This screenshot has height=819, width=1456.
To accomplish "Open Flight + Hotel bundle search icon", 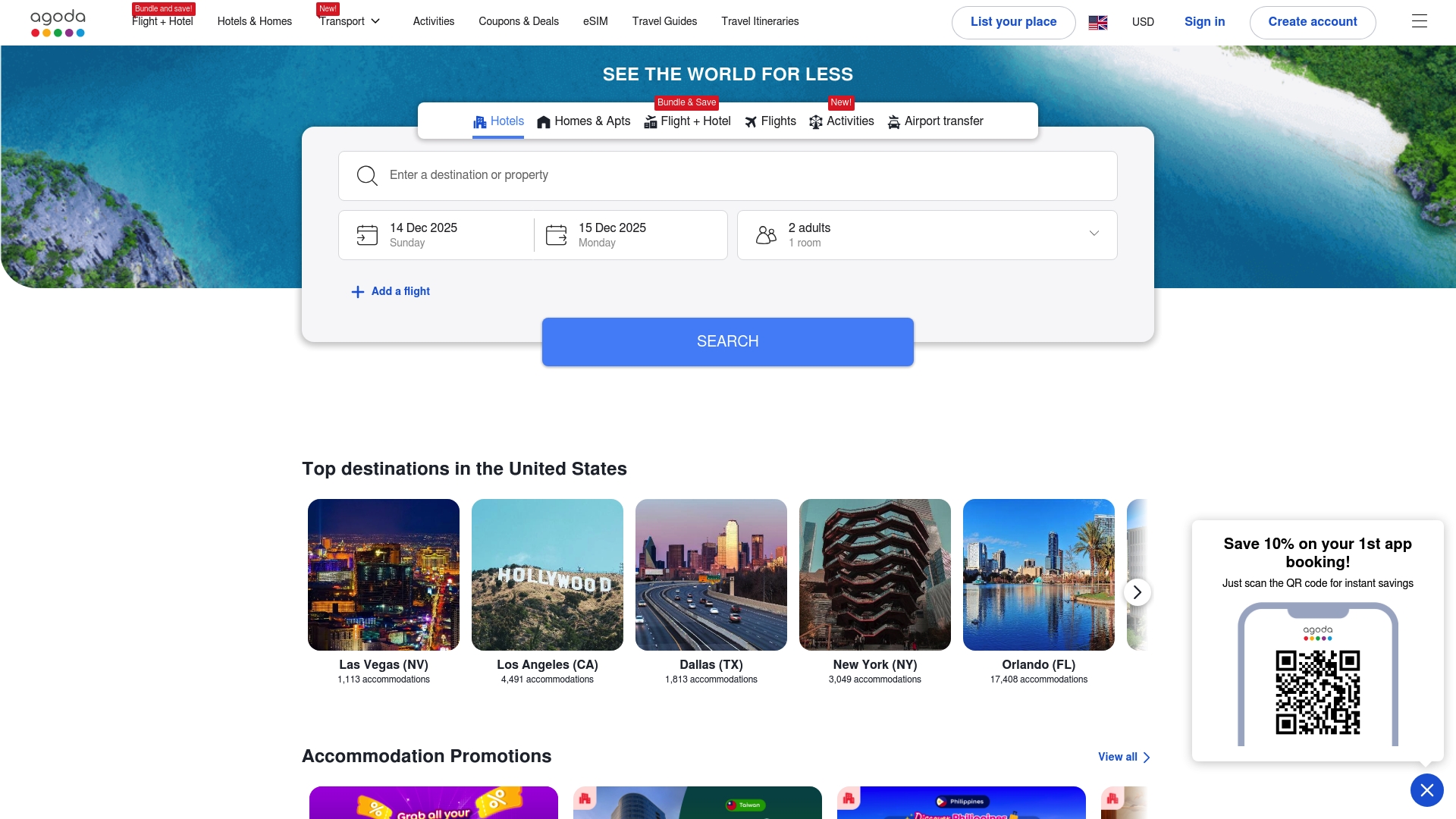I will pos(650,121).
